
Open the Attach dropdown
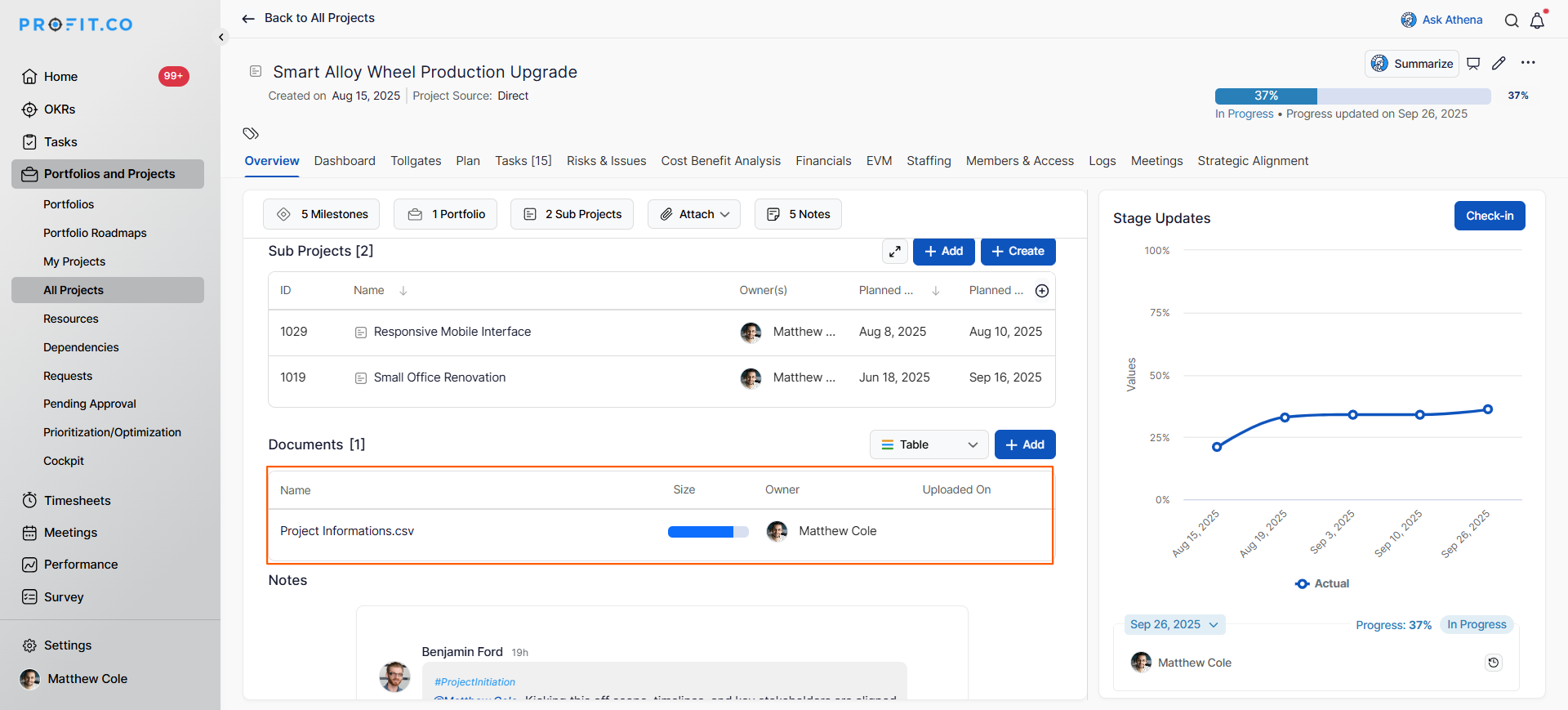click(694, 214)
